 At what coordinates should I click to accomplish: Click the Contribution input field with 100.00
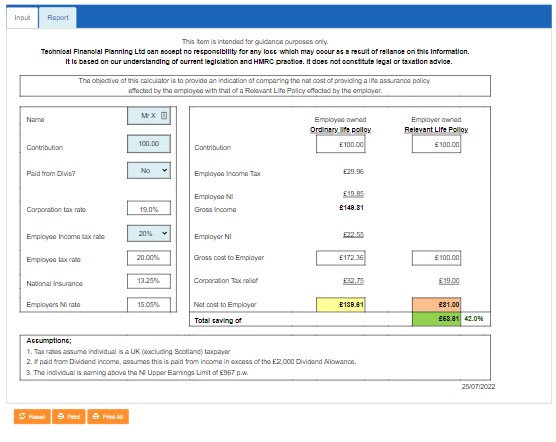pyautogui.click(x=149, y=144)
